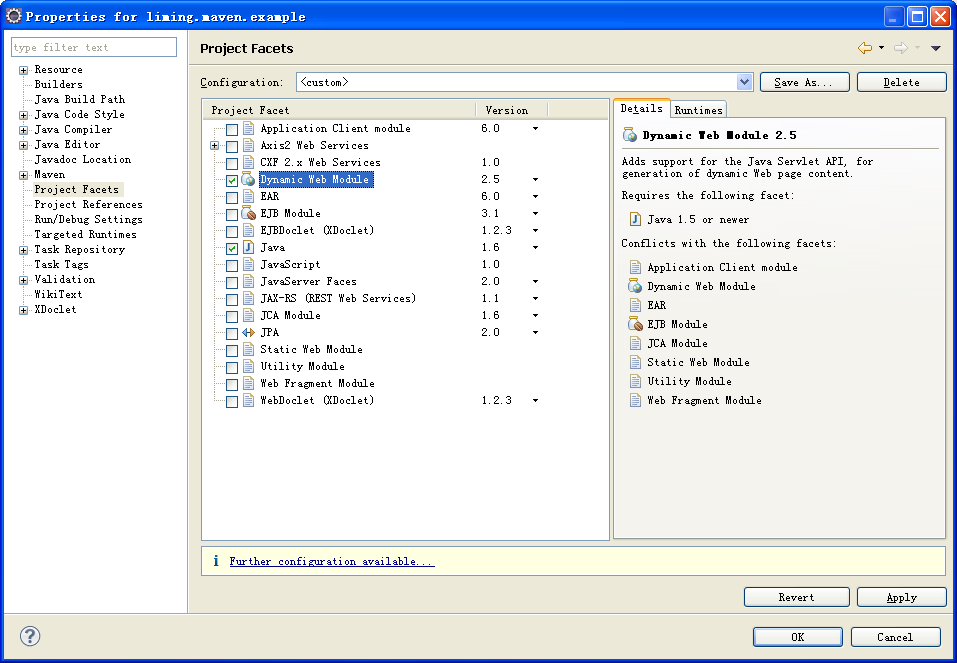Switch to the Runtimes tab
The image size is (957, 663).
click(698, 110)
